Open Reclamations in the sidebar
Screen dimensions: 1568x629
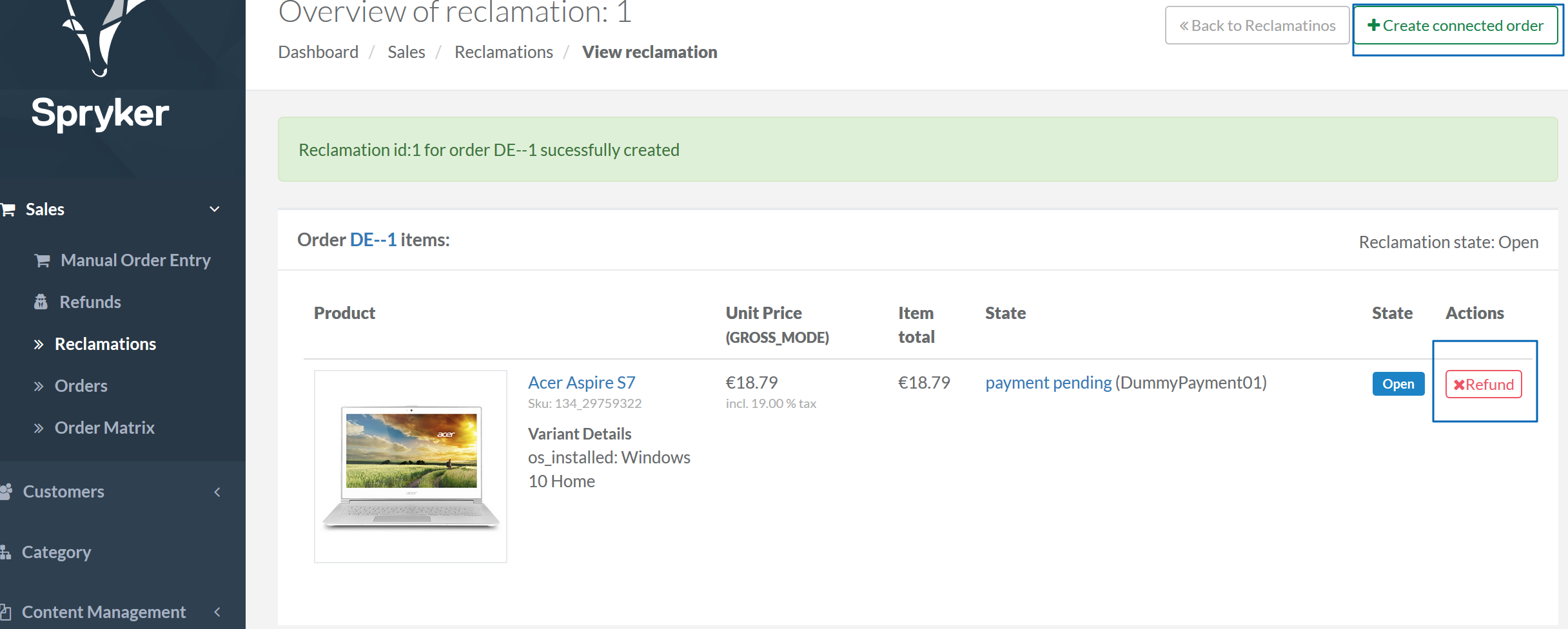105,344
